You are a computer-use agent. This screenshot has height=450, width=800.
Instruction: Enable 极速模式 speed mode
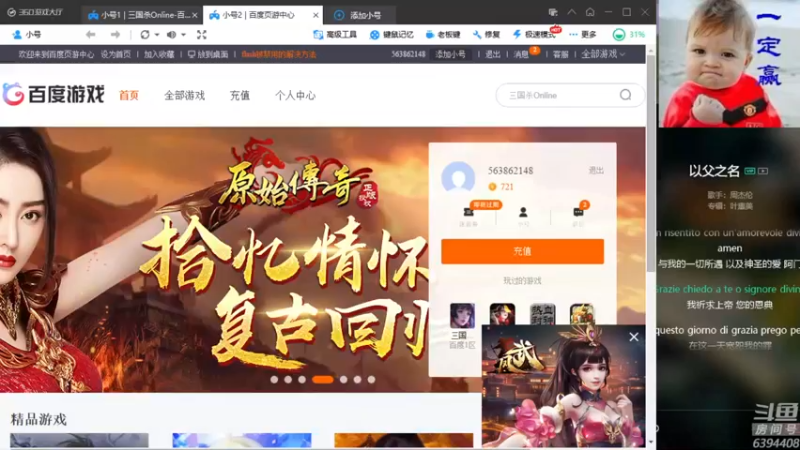534,35
